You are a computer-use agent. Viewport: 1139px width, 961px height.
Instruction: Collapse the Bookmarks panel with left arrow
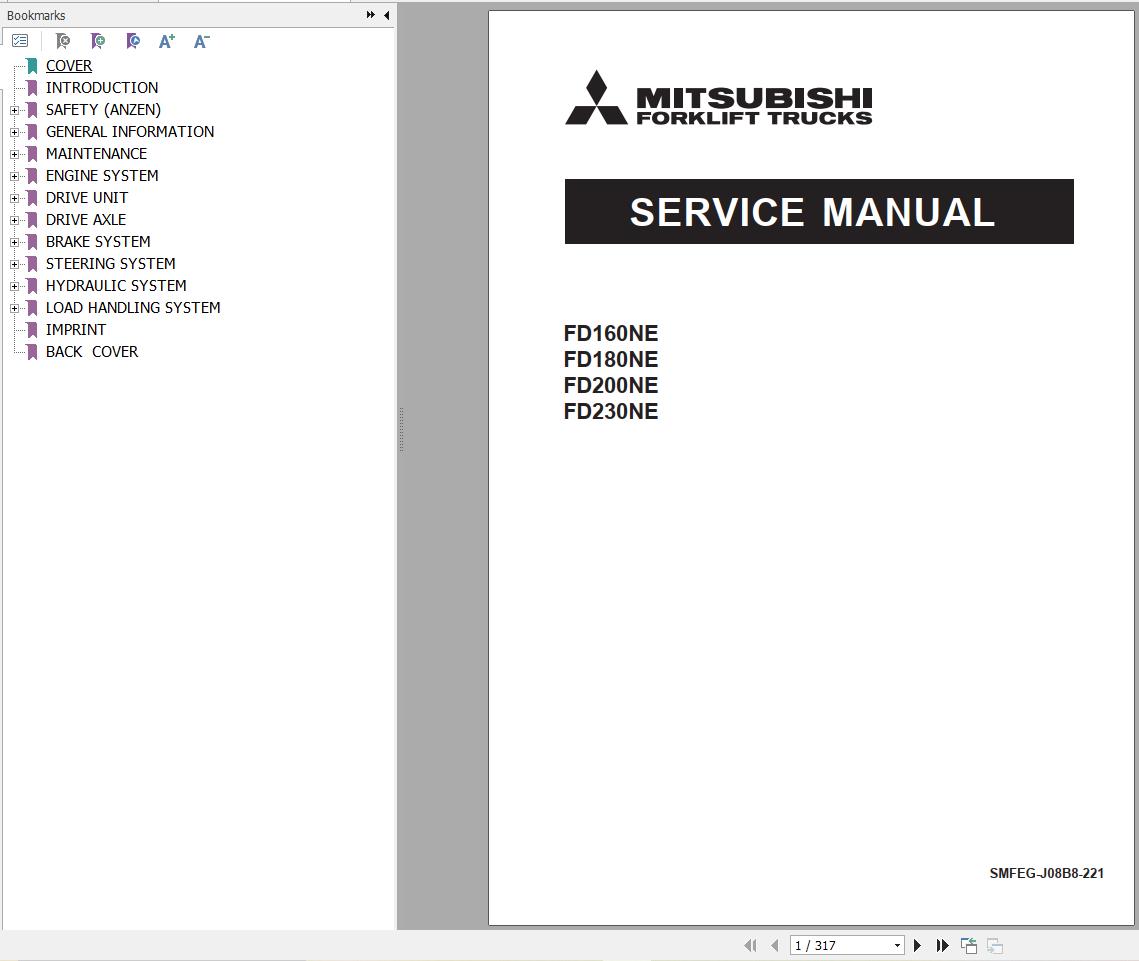(386, 15)
